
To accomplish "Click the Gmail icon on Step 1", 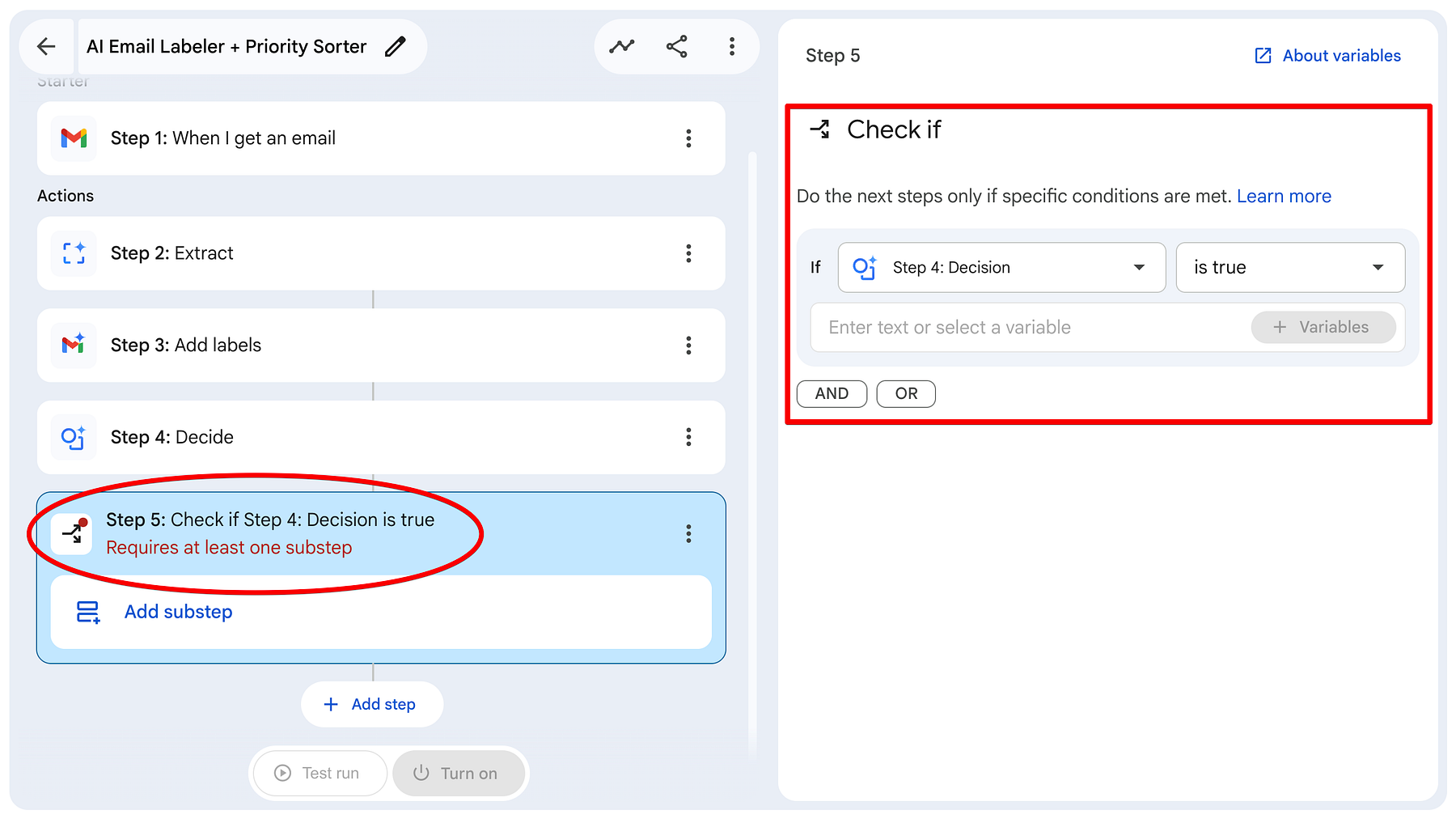I will [x=74, y=138].
